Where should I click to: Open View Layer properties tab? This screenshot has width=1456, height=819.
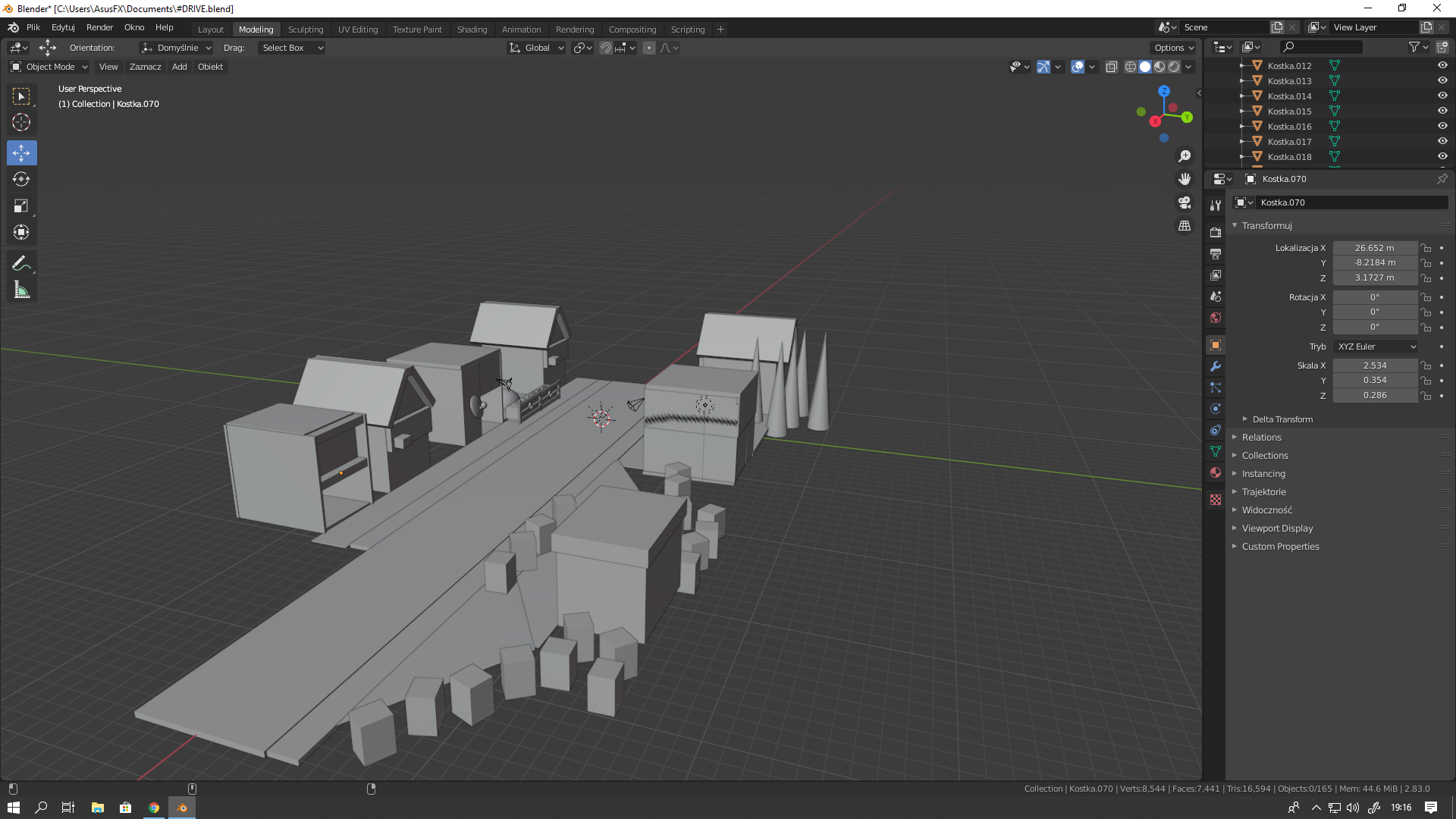pyautogui.click(x=1216, y=275)
